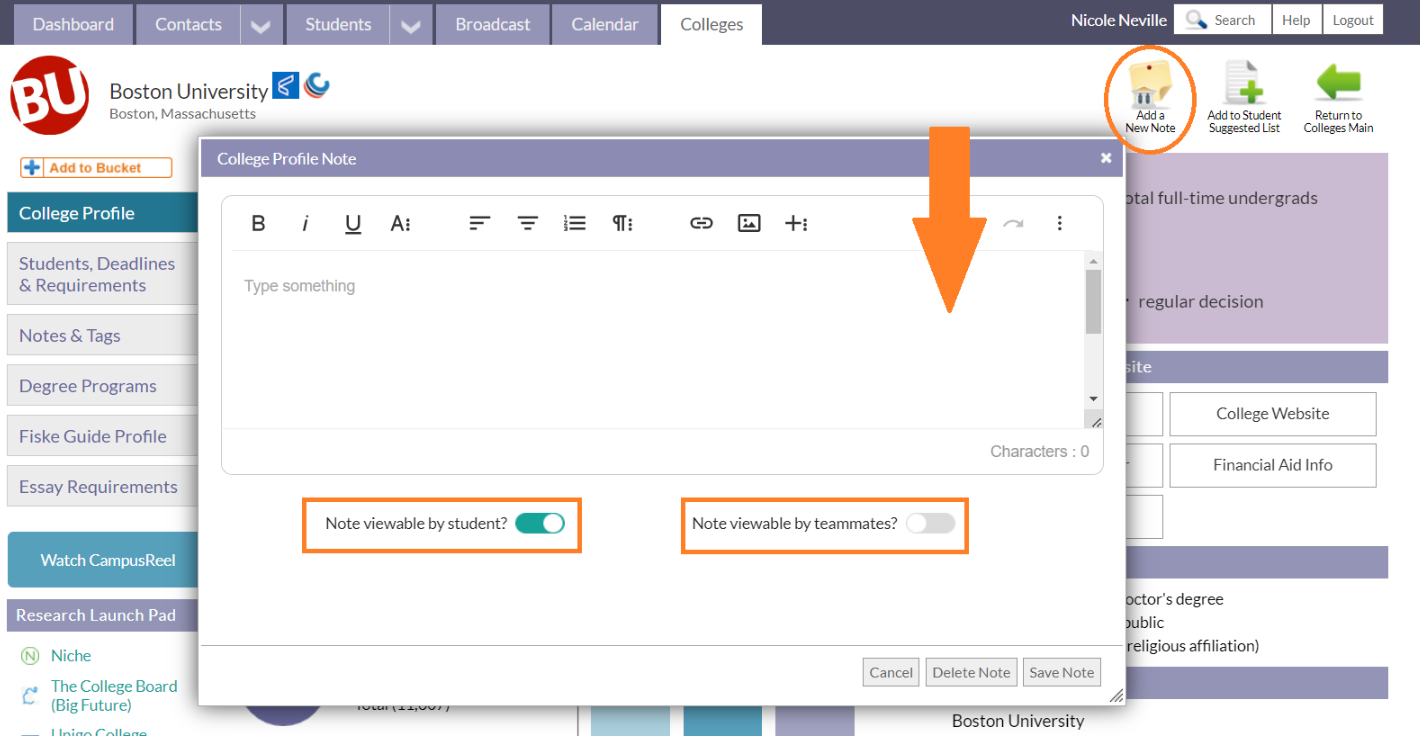Click the note editor scrollbar thumb

[1093, 301]
